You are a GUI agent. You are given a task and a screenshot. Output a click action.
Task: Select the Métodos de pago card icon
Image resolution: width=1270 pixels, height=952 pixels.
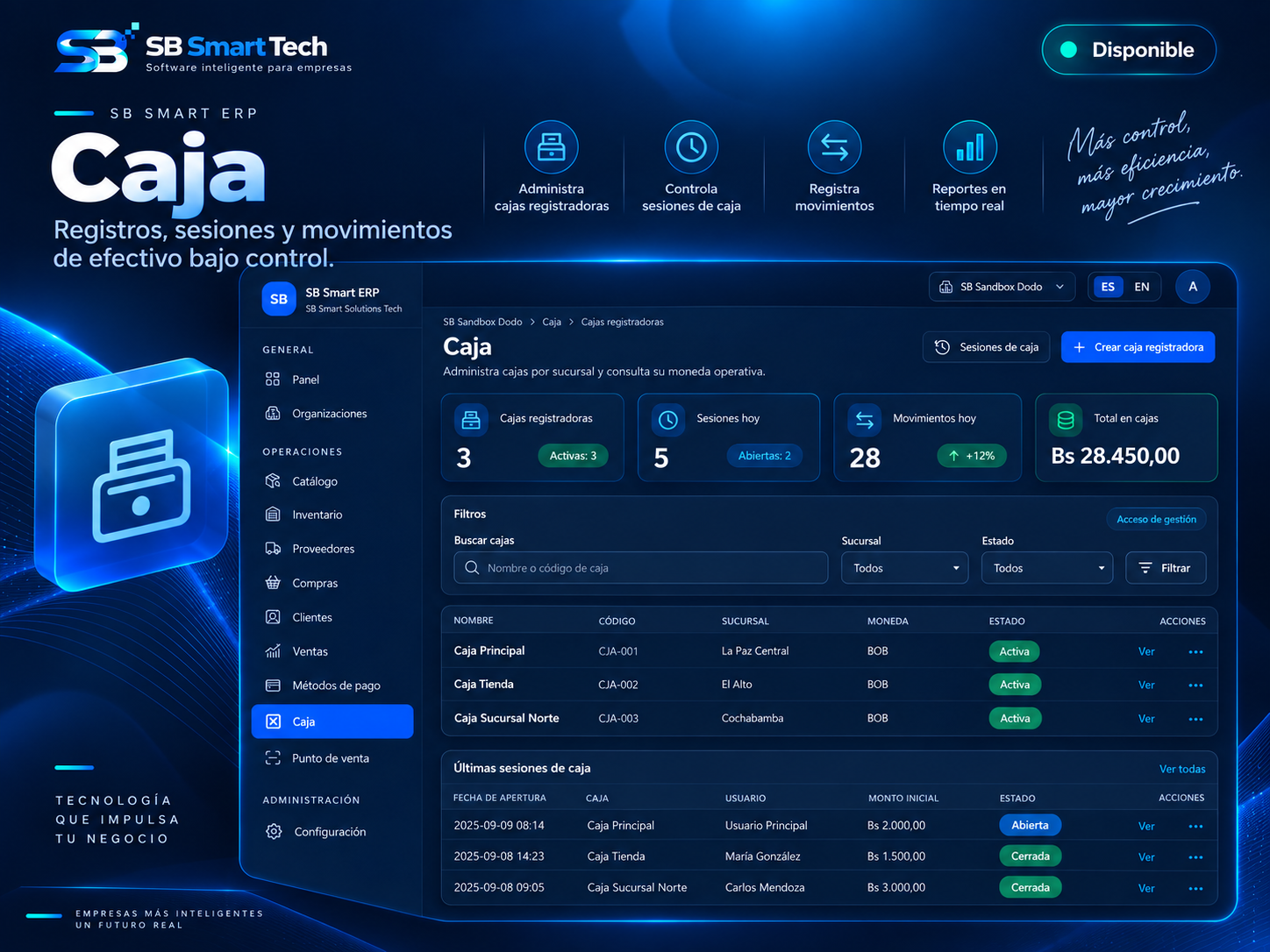point(273,686)
